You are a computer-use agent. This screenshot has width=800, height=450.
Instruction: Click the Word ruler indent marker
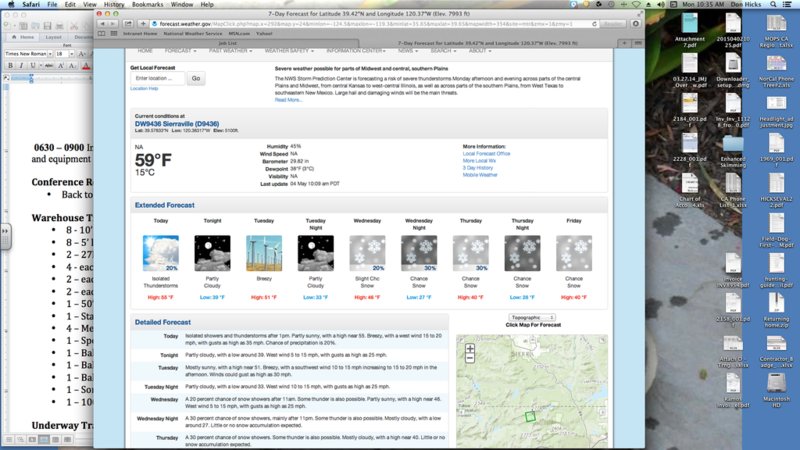[31, 78]
